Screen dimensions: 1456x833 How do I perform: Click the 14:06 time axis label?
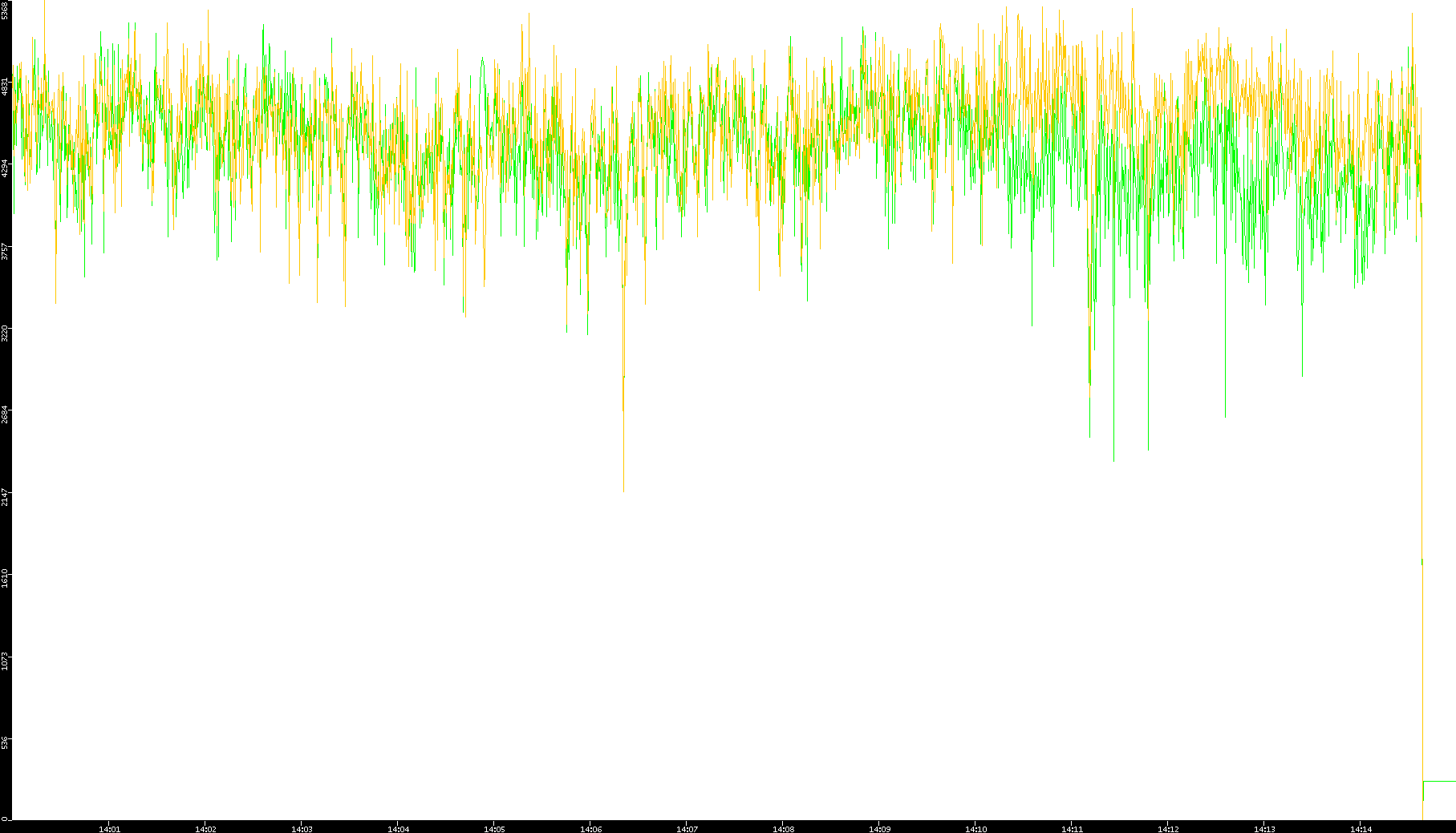coord(590,829)
